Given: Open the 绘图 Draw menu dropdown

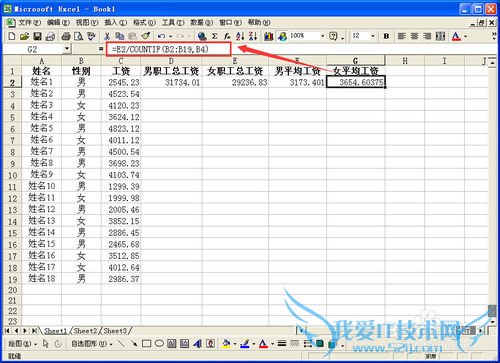Looking at the screenshot, I should click(x=22, y=343).
